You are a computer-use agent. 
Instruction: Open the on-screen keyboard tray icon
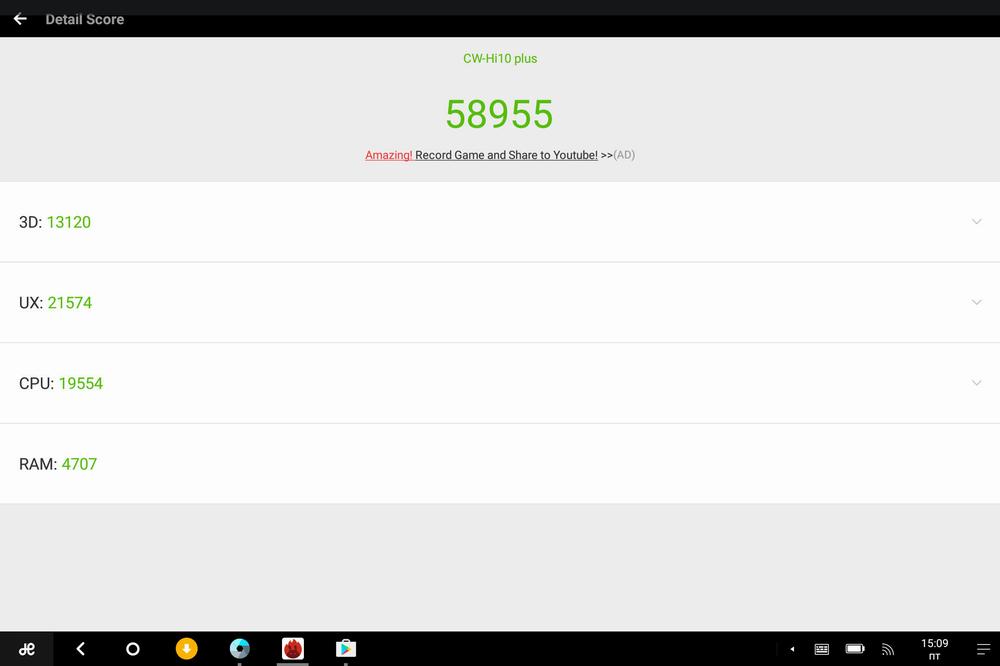click(x=822, y=649)
